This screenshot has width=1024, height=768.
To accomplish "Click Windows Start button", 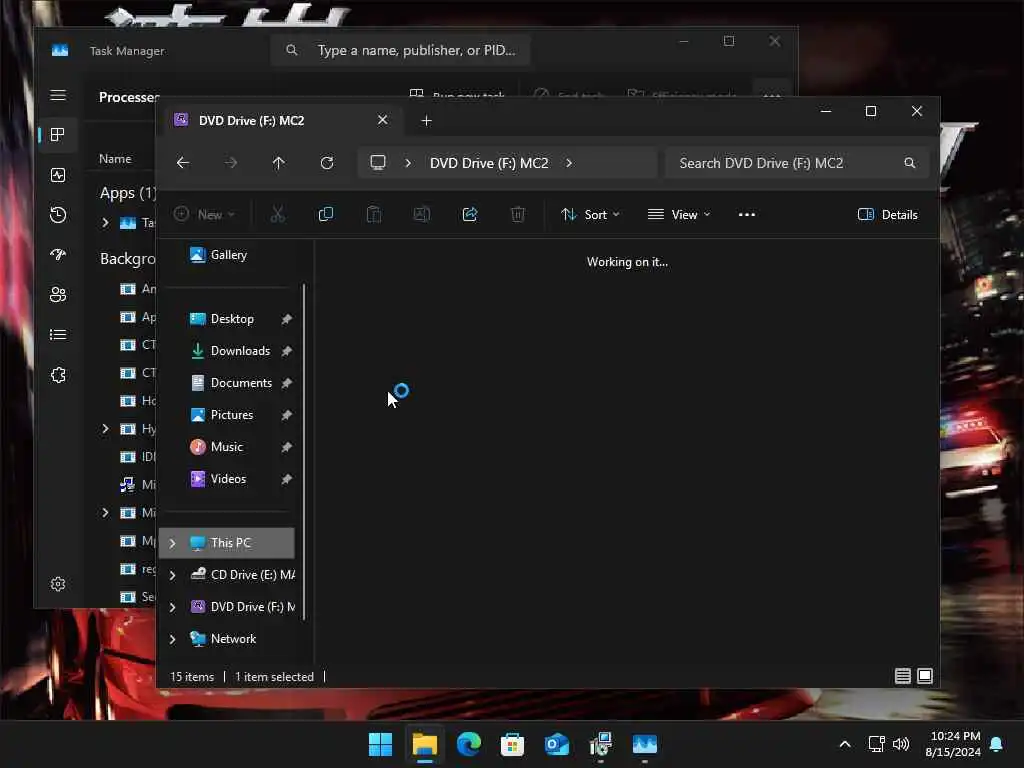I will tap(380, 744).
